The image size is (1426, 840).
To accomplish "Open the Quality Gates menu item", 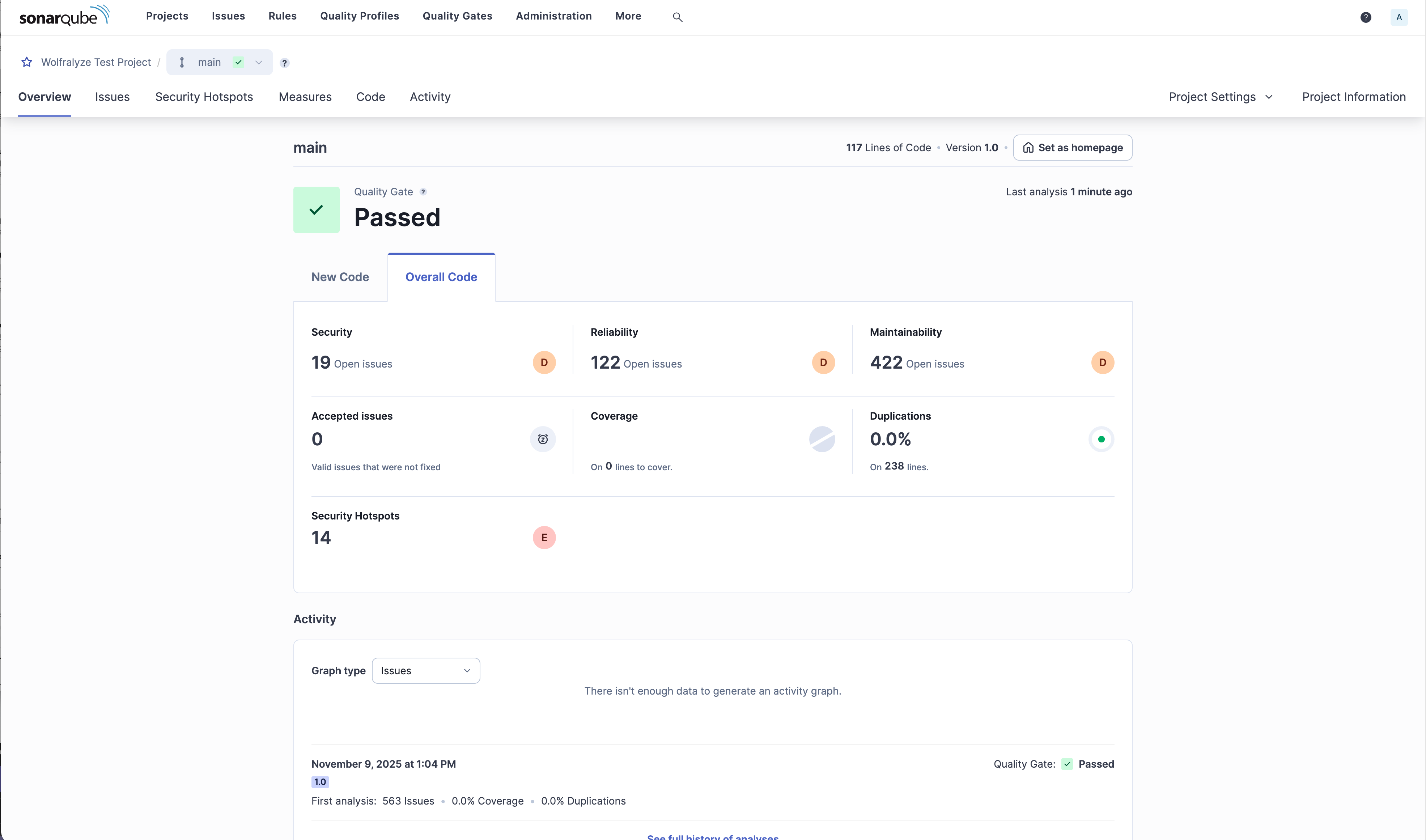I will click(457, 16).
